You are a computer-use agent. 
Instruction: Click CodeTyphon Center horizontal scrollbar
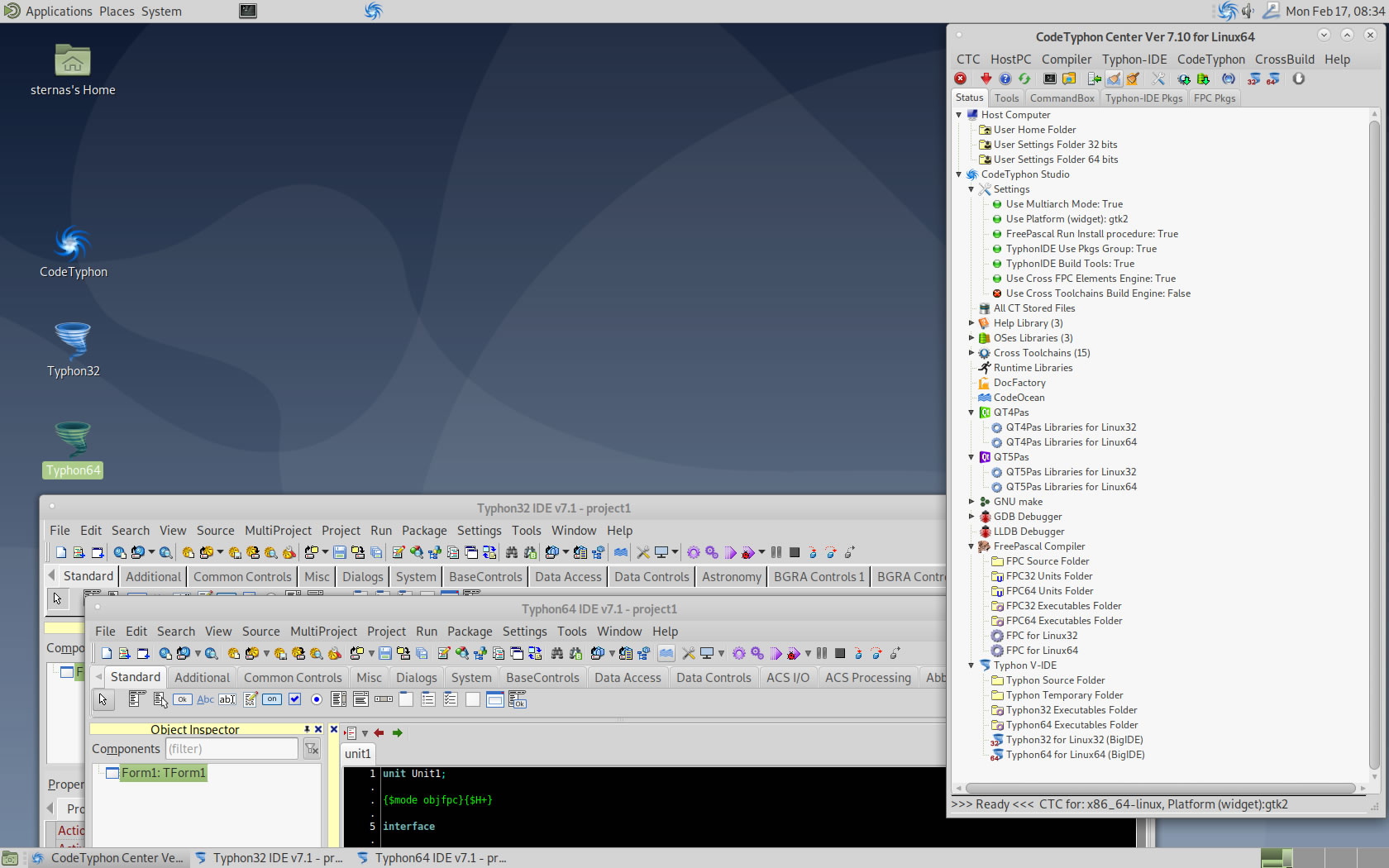(x=1161, y=789)
